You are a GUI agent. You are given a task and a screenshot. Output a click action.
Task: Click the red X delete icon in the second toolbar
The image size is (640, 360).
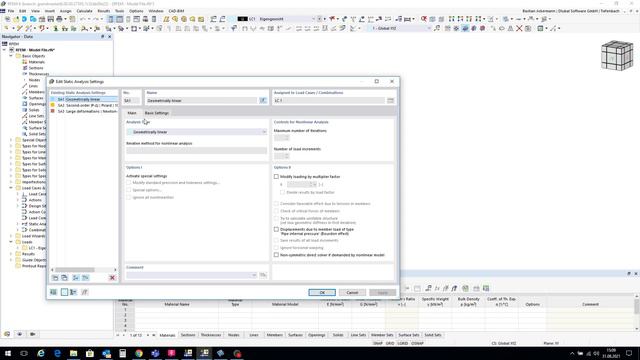pyautogui.click(x=519, y=29)
